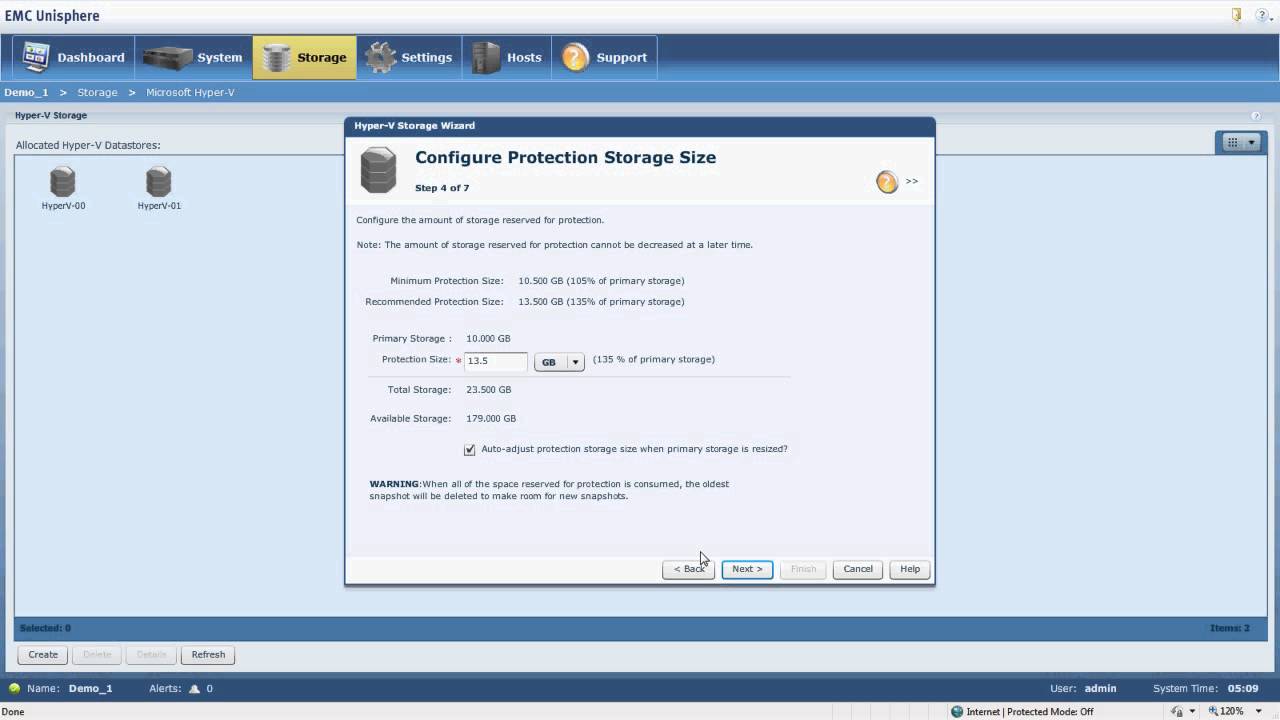Viewport: 1280px width, 720px height.
Task: Click the 'Selected: 0' status text
Action: coord(45,628)
